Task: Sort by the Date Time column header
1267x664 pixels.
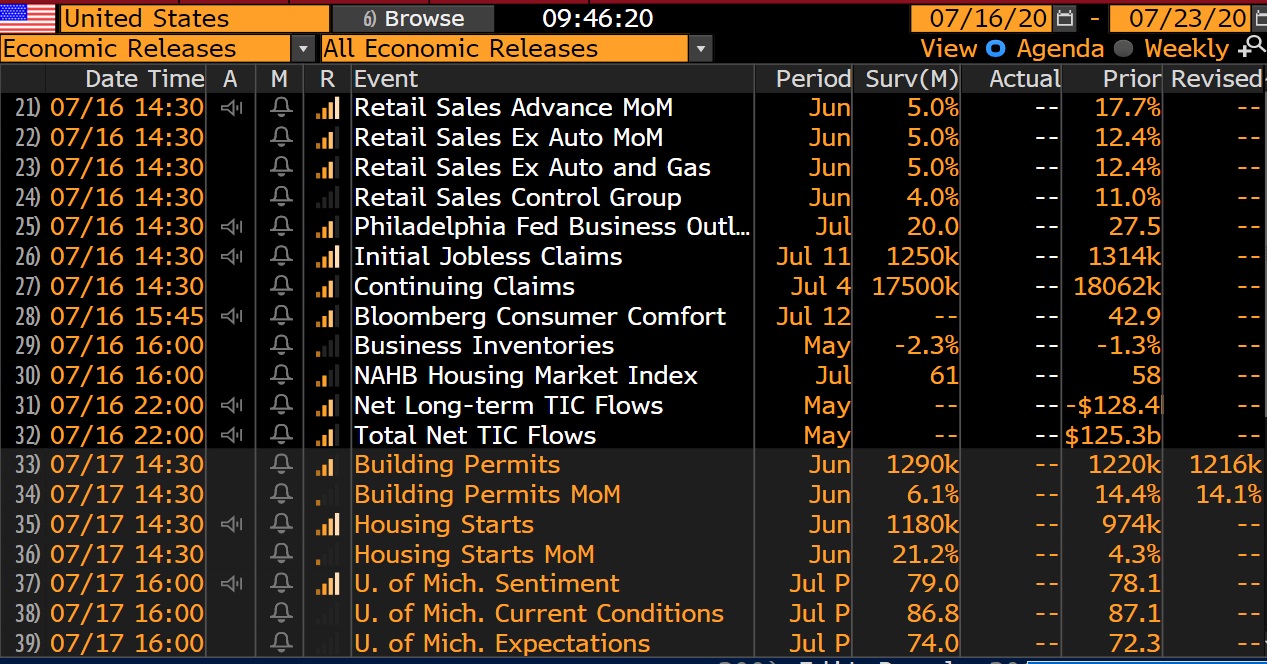Action: [144, 79]
